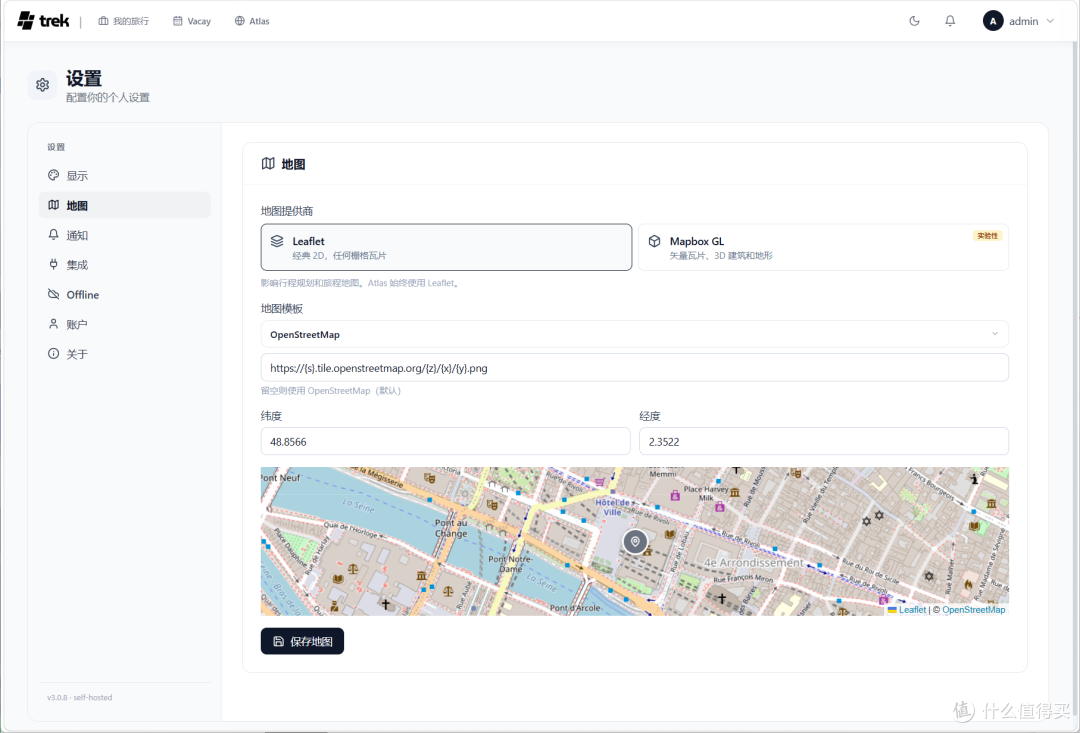Open 集成 settings section

125,265
